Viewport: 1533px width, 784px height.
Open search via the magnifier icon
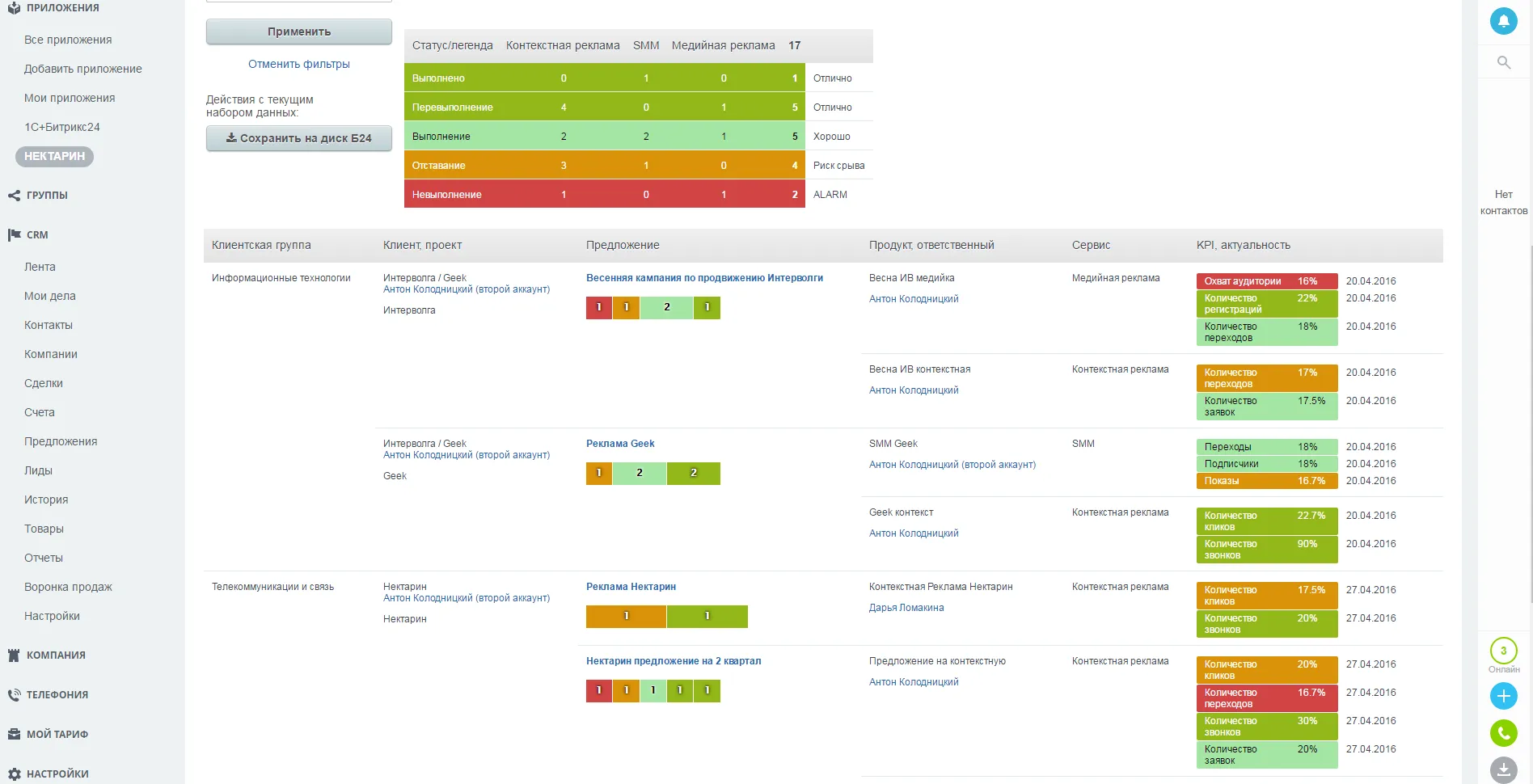coord(1503,62)
